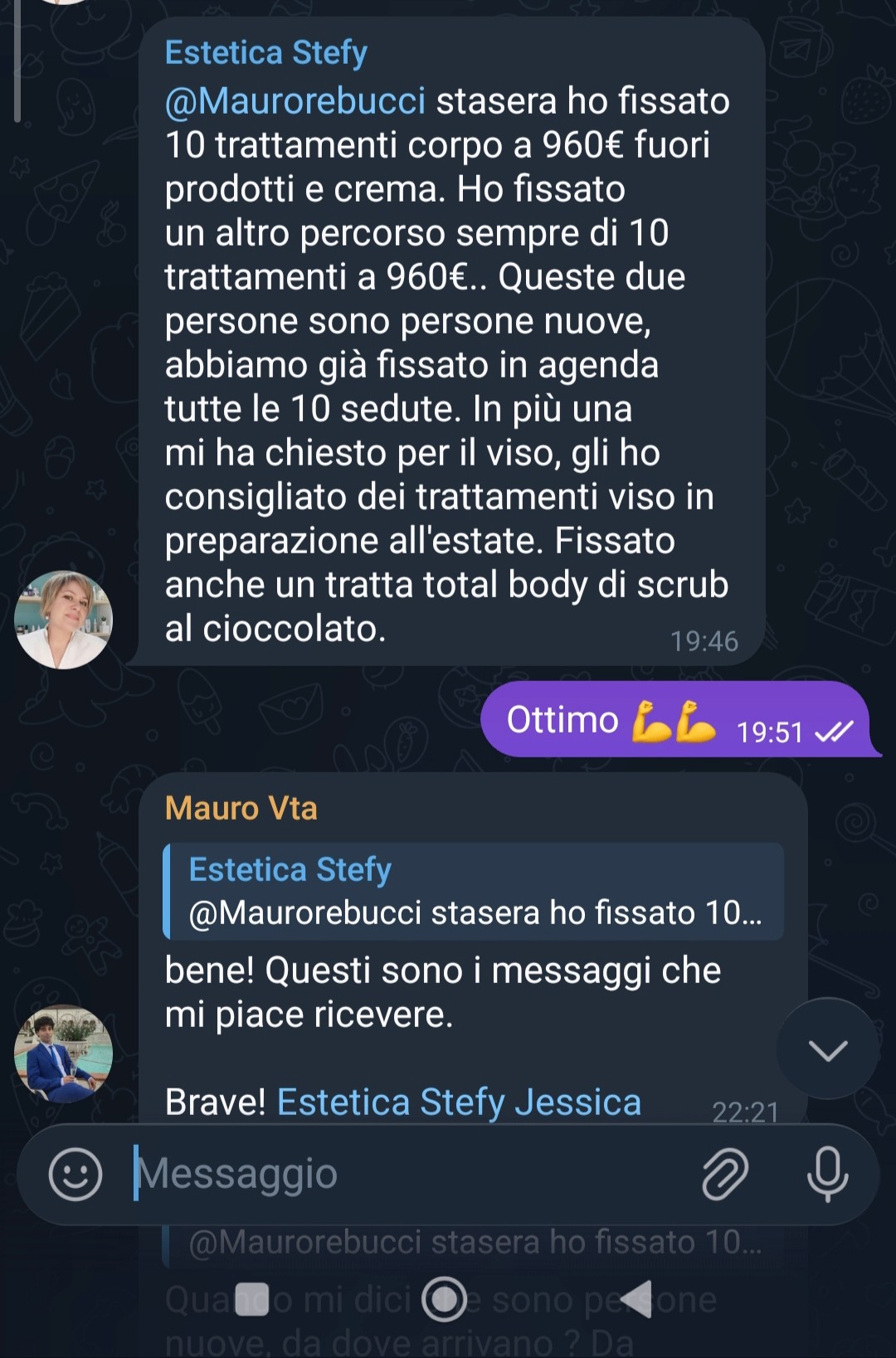Tap the Mauro Vta sender name
This screenshot has width=896, height=1358.
[x=241, y=808]
